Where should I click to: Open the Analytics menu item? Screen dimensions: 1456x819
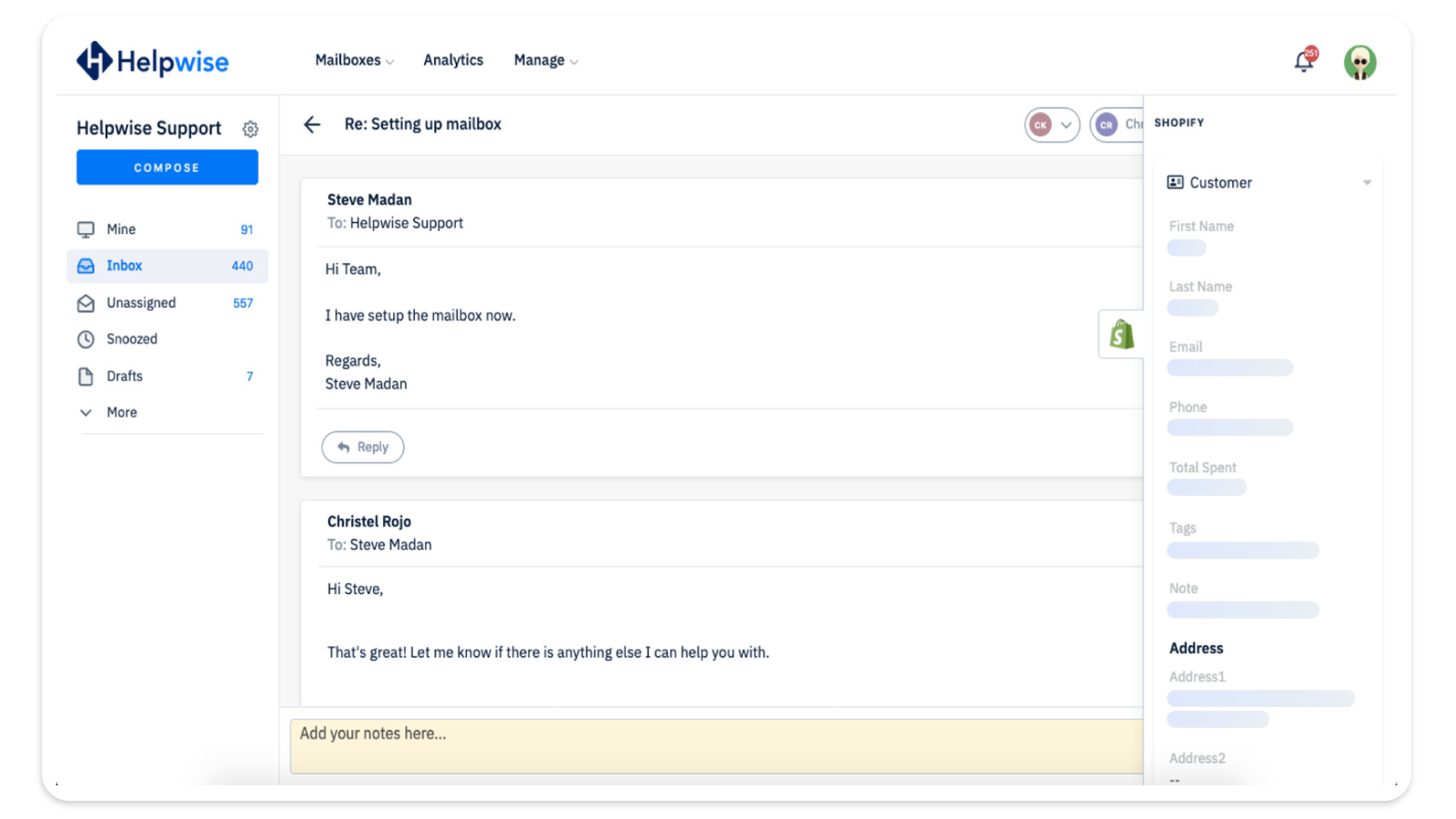tap(453, 60)
